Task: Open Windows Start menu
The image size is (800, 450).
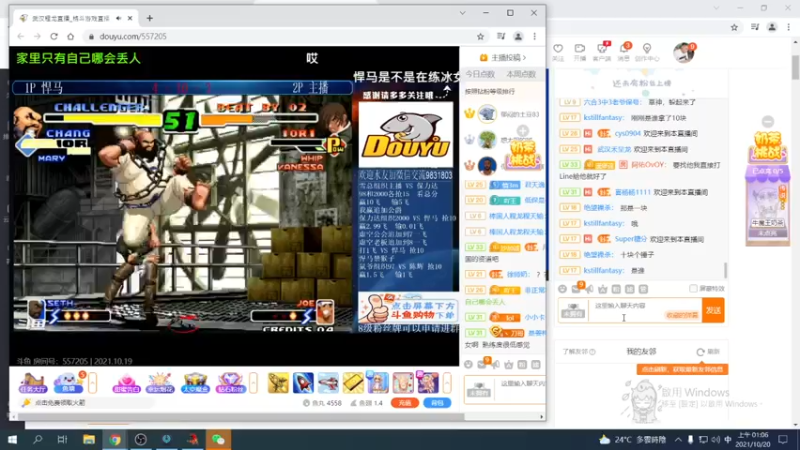Action: pyautogui.click(x=12, y=439)
